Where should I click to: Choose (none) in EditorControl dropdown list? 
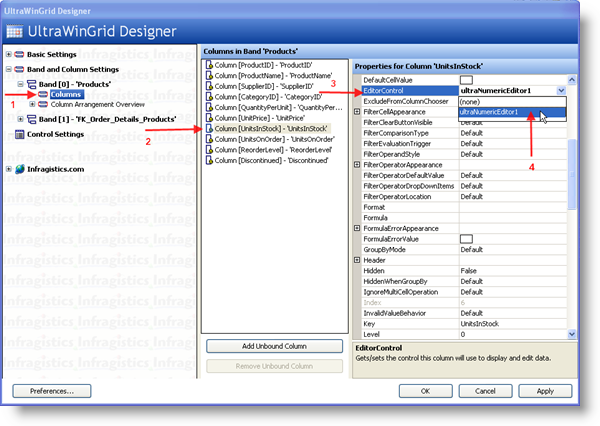tap(512, 102)
